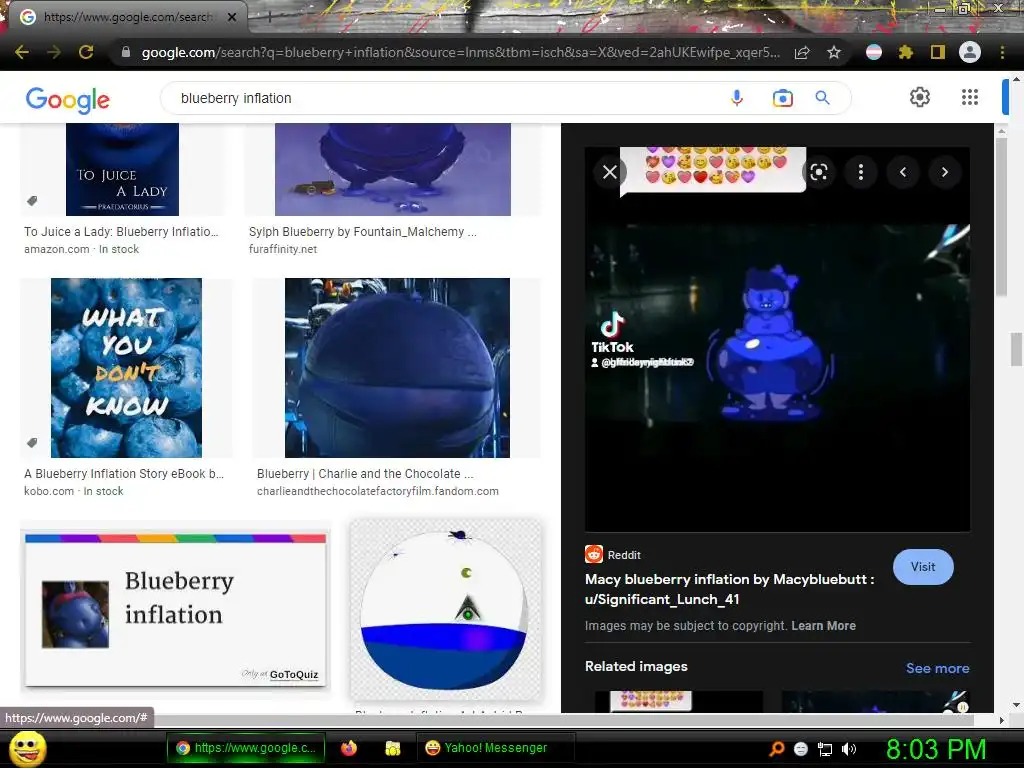Show previous image in preview panel

pyautogui.click(x=903, y=172)
